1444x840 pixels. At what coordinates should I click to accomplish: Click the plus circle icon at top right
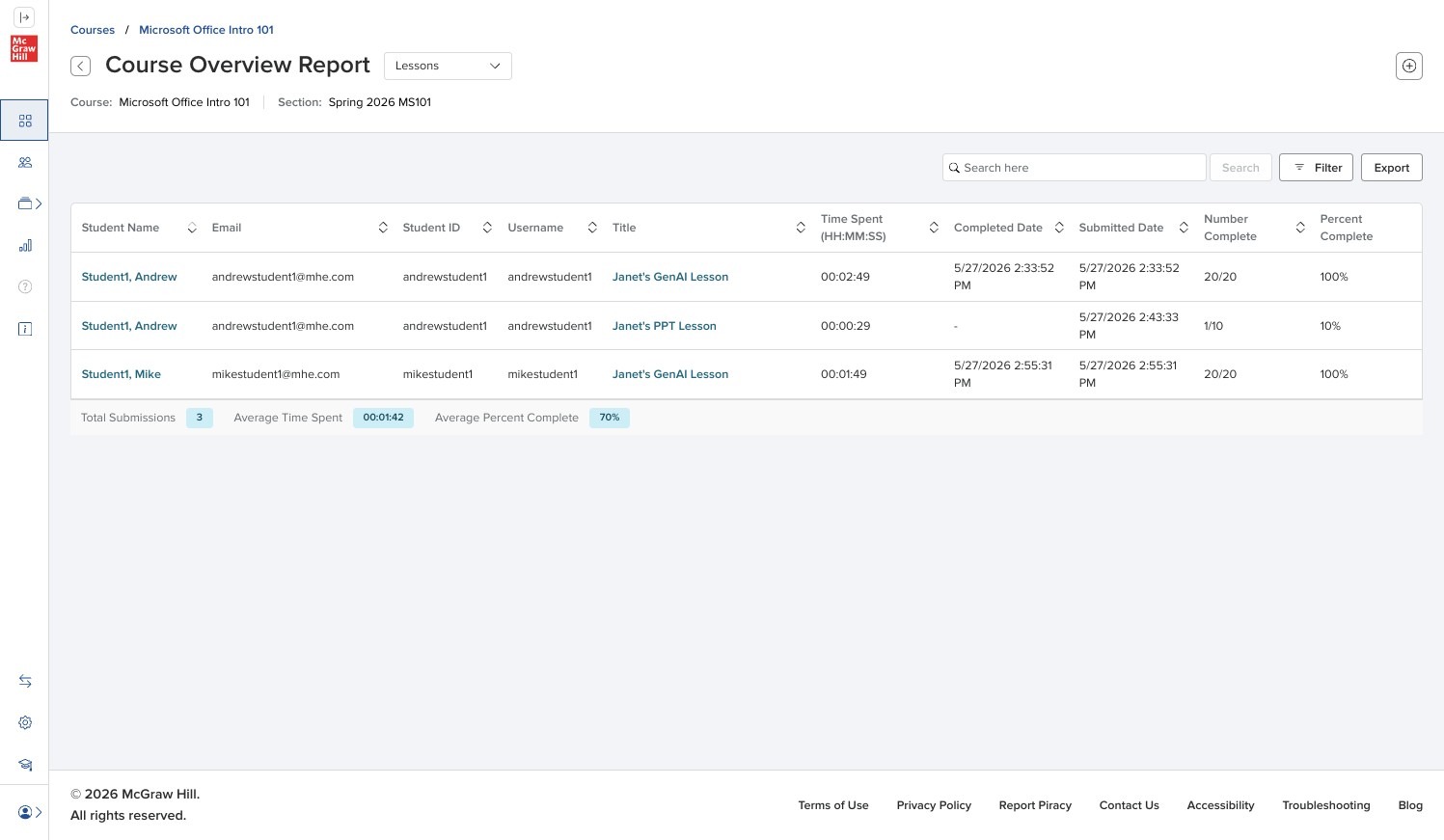[x=1409, y=66]
